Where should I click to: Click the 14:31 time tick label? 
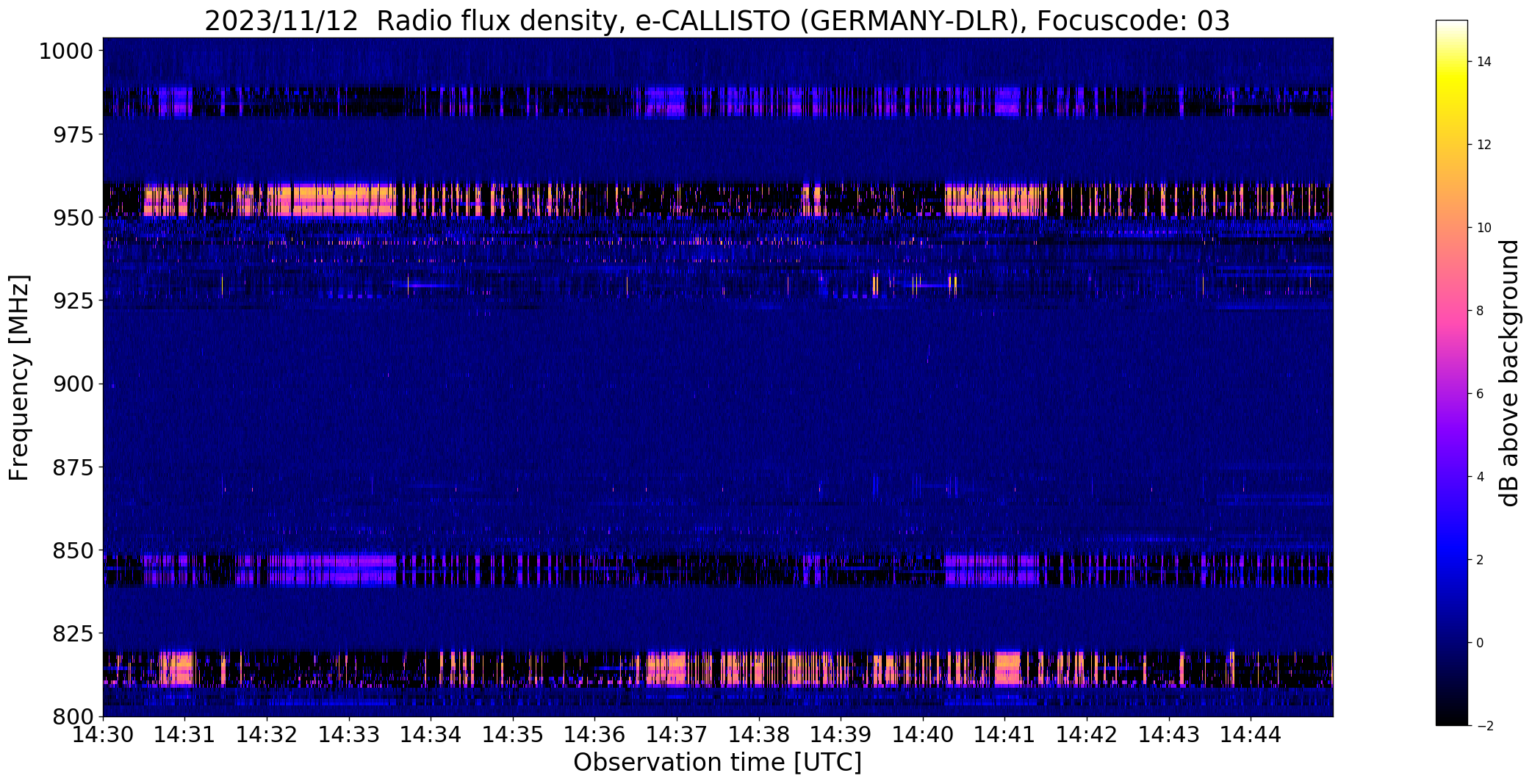click(185, 735)
